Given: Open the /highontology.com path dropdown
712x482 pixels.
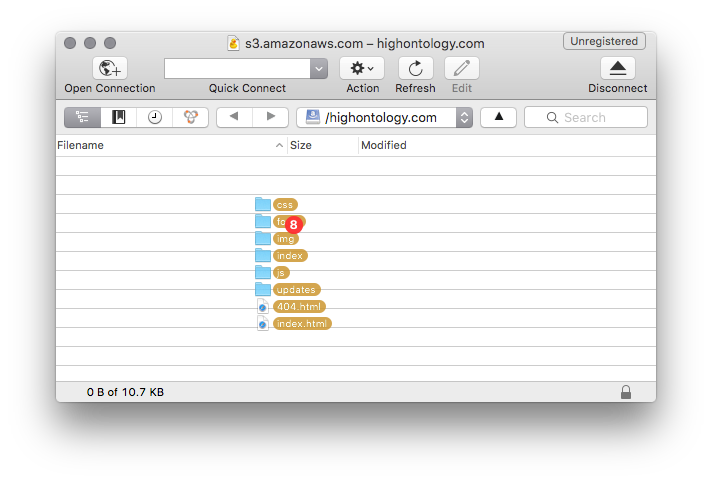Looking at the screenshot, I should coord(464,117).
